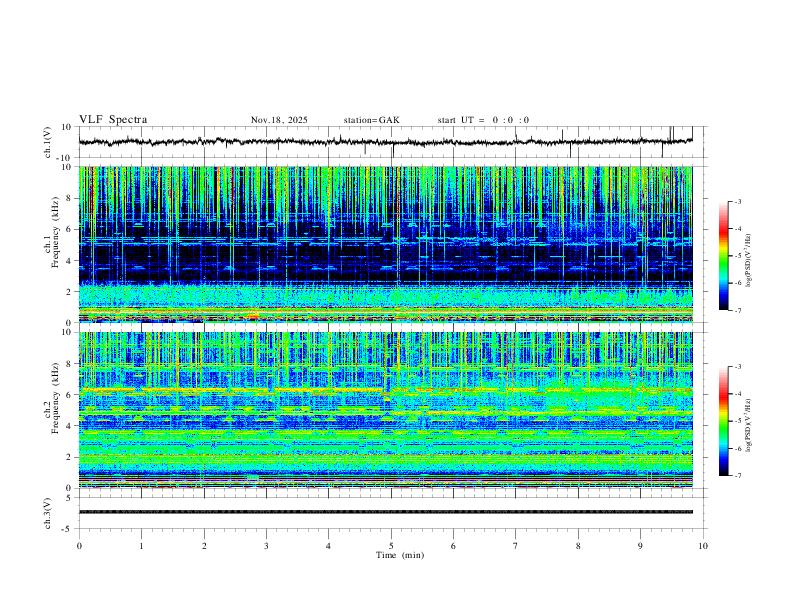Click time axis tick label "3"
The height and width of the screenshot is (612, 792).
point(266,546)
